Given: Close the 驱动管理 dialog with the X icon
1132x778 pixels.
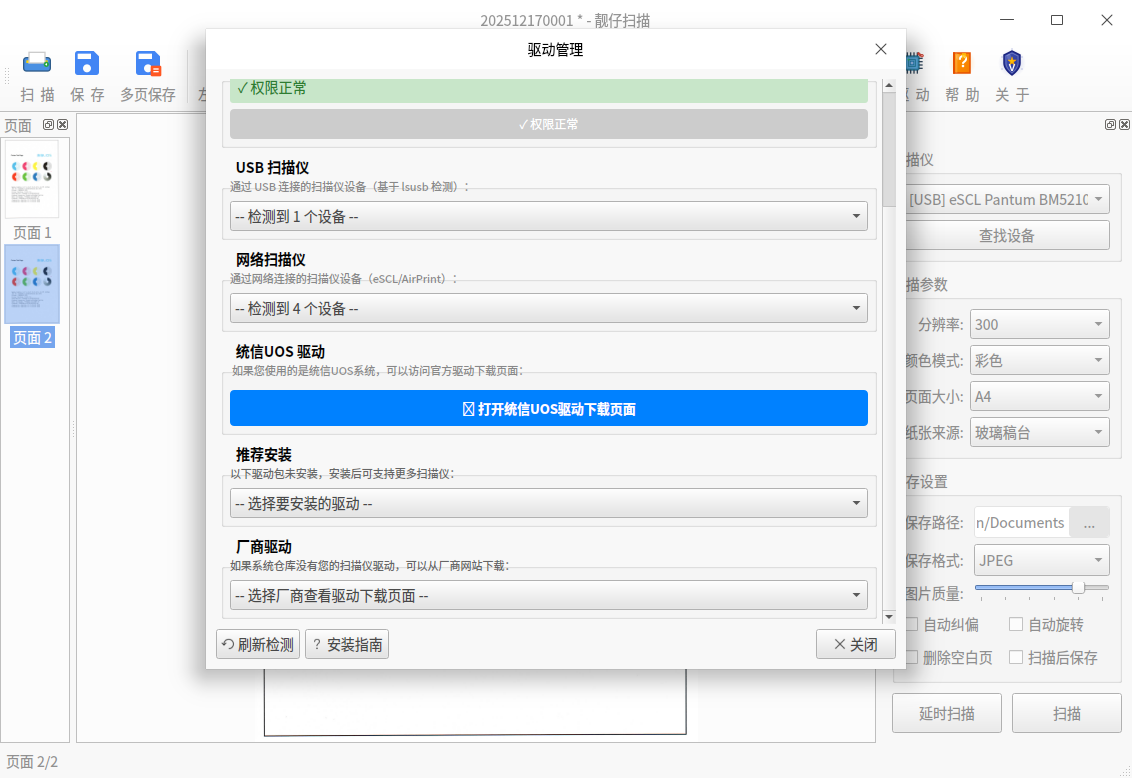Looking at the screenshot, I should click(881, 49).
